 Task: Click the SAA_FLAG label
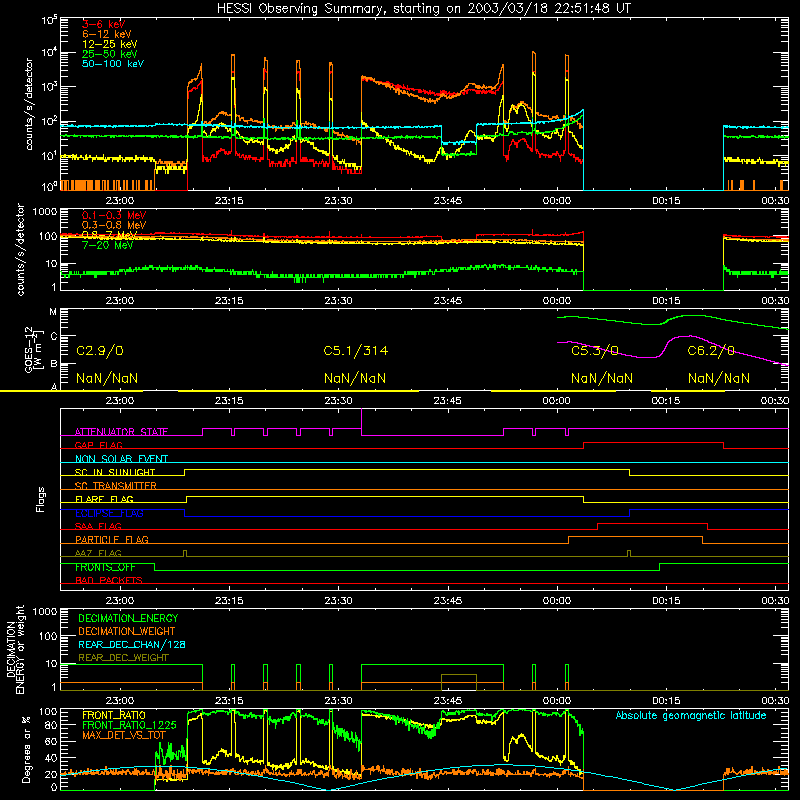click(x=98, y=526)
